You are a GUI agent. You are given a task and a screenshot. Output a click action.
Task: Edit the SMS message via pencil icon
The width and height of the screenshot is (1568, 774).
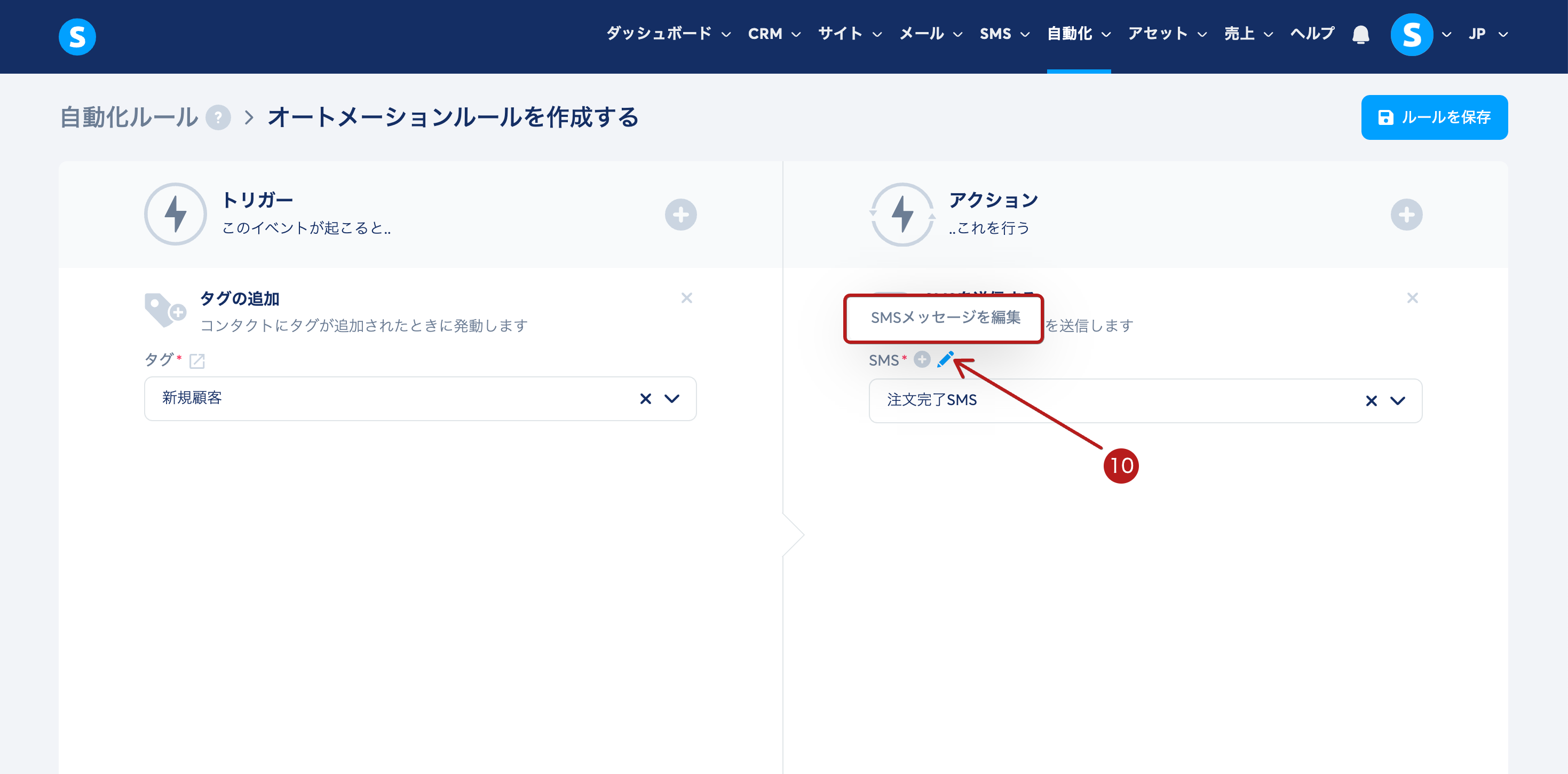[945, 359]
